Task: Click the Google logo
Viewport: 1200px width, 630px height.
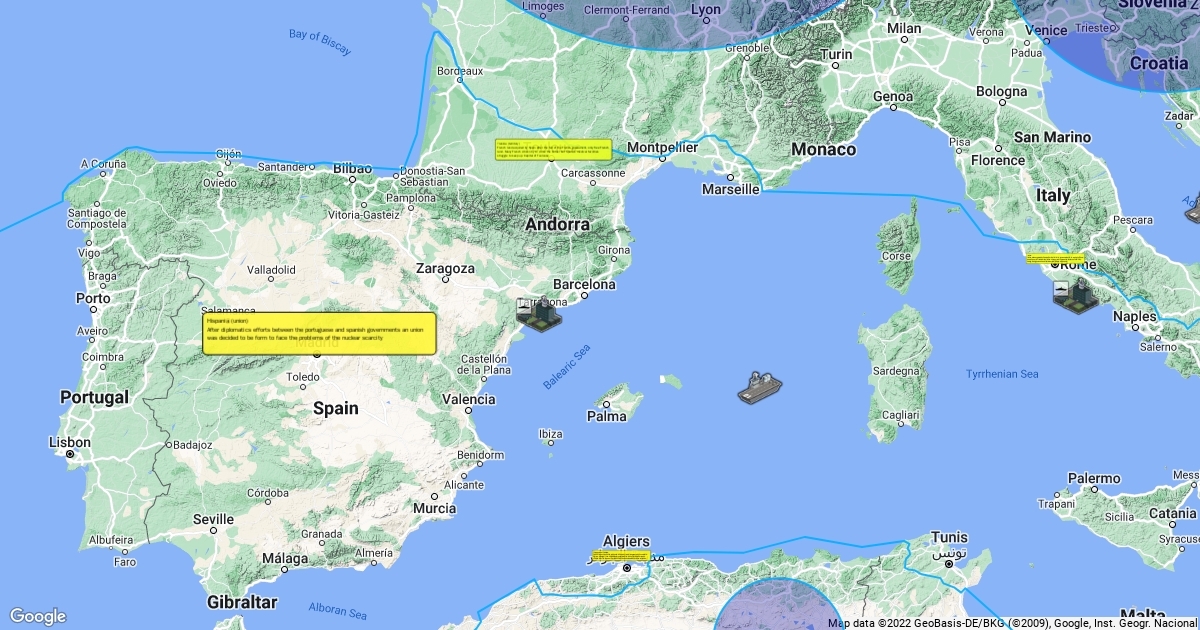Action: (37, 616)
